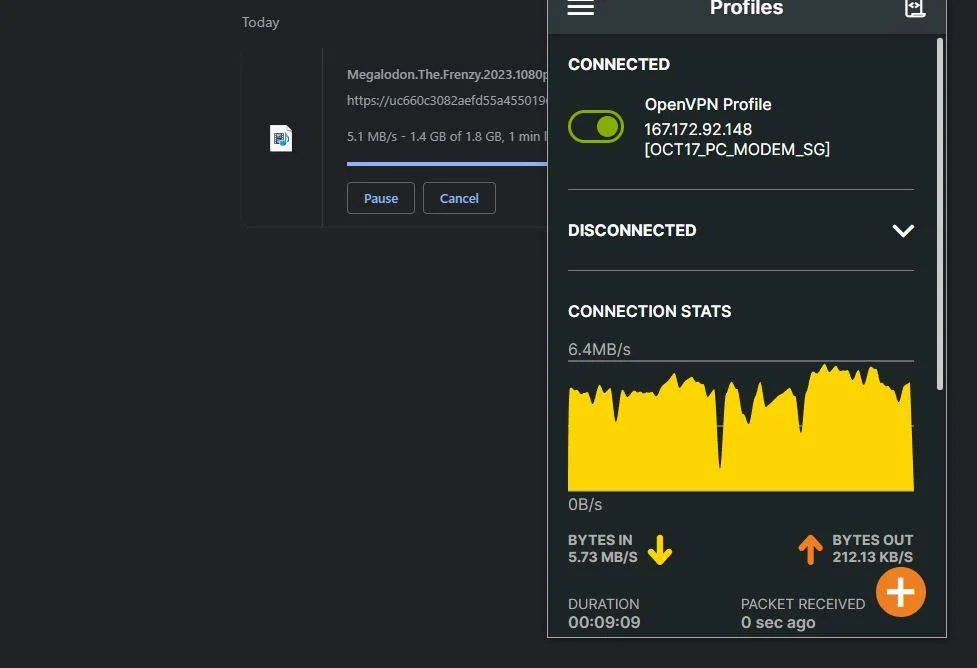The width and height of the screenshot is (977, 668).
Task: Click the 0B/s graph minimum label
Action: tap(584, 504)
